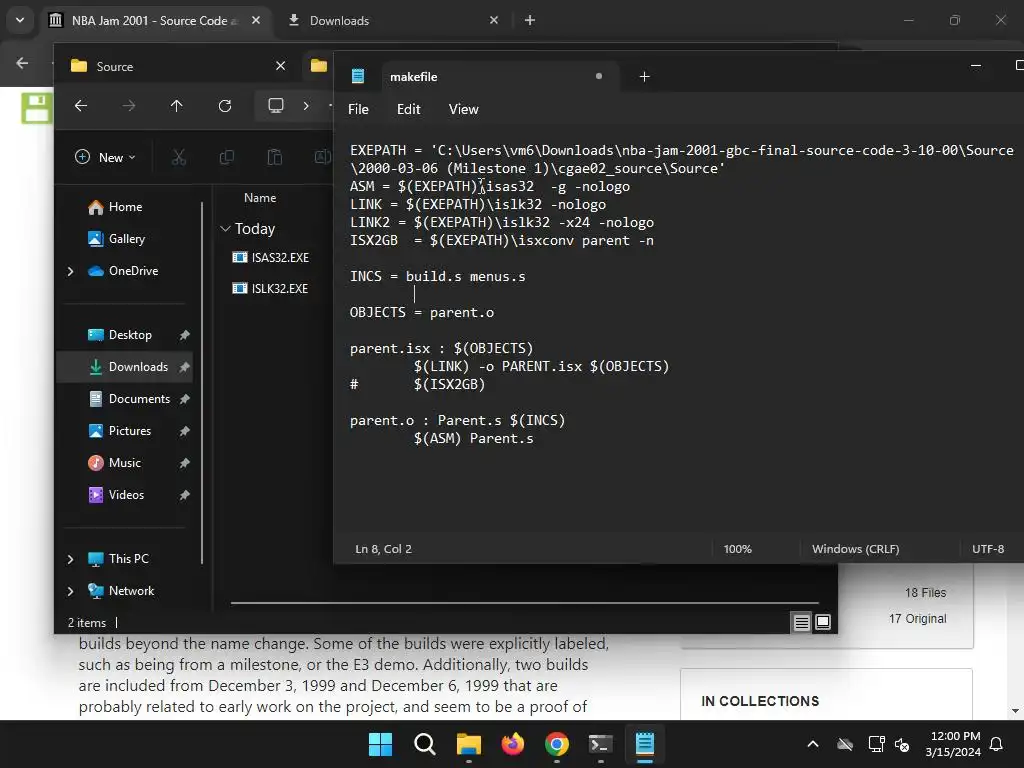Switch to second File Explorer folder tab
Screen dimensions: 1024x768
pos(319,65)
